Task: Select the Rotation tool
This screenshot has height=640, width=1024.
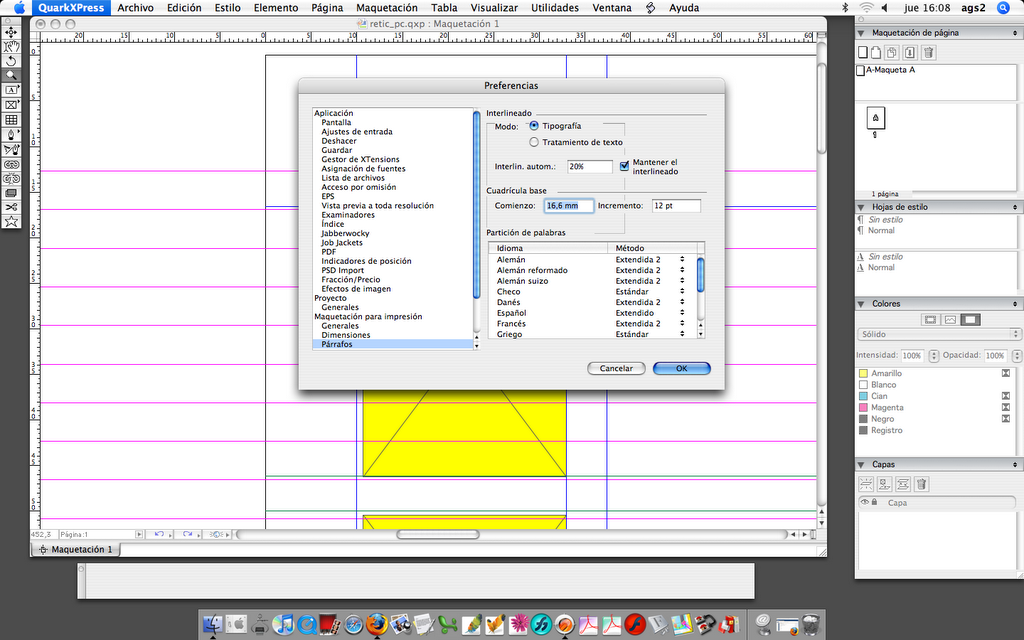Action: 11,61
